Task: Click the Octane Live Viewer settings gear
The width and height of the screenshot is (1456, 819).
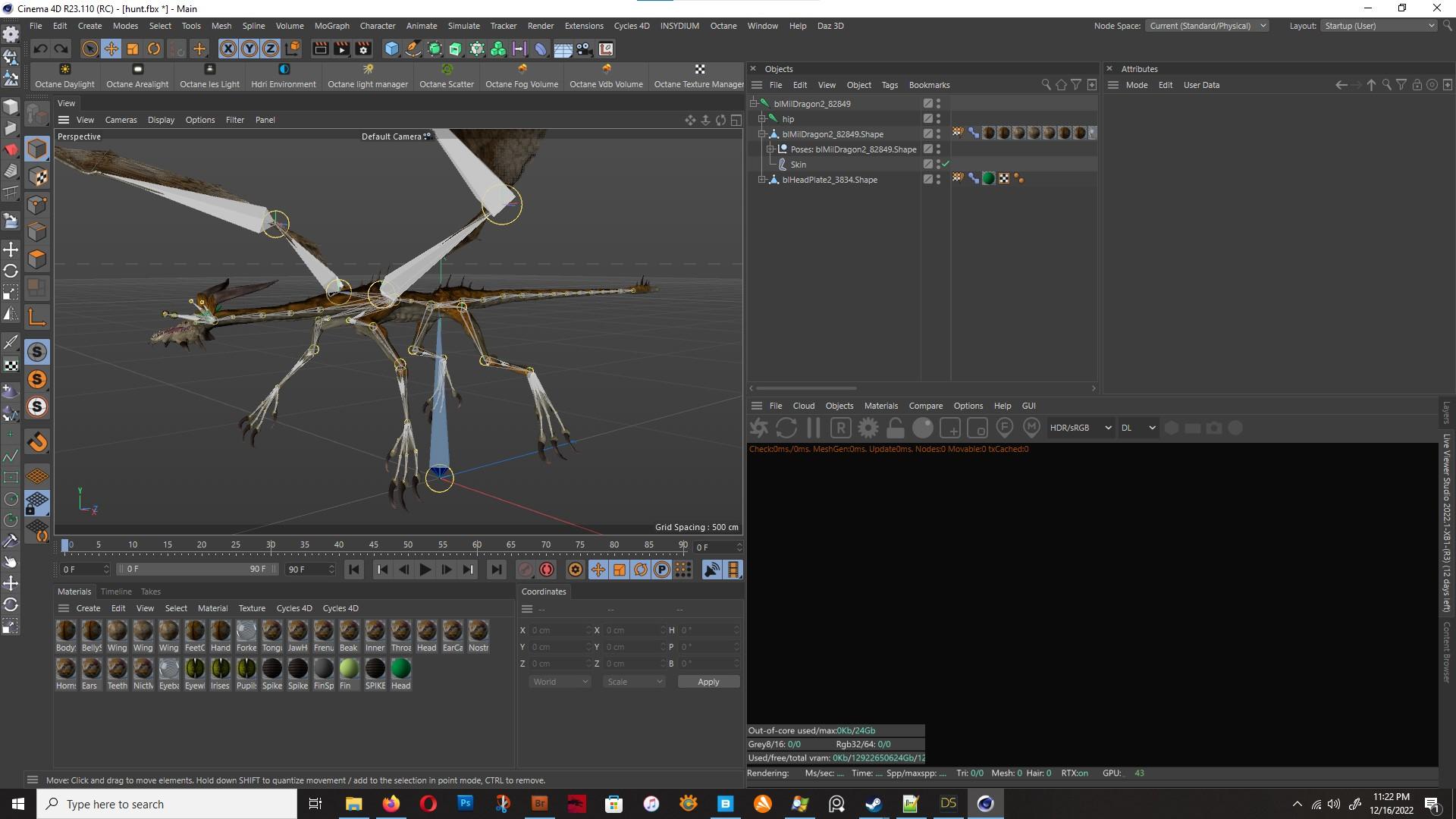Action: (868, 428)
